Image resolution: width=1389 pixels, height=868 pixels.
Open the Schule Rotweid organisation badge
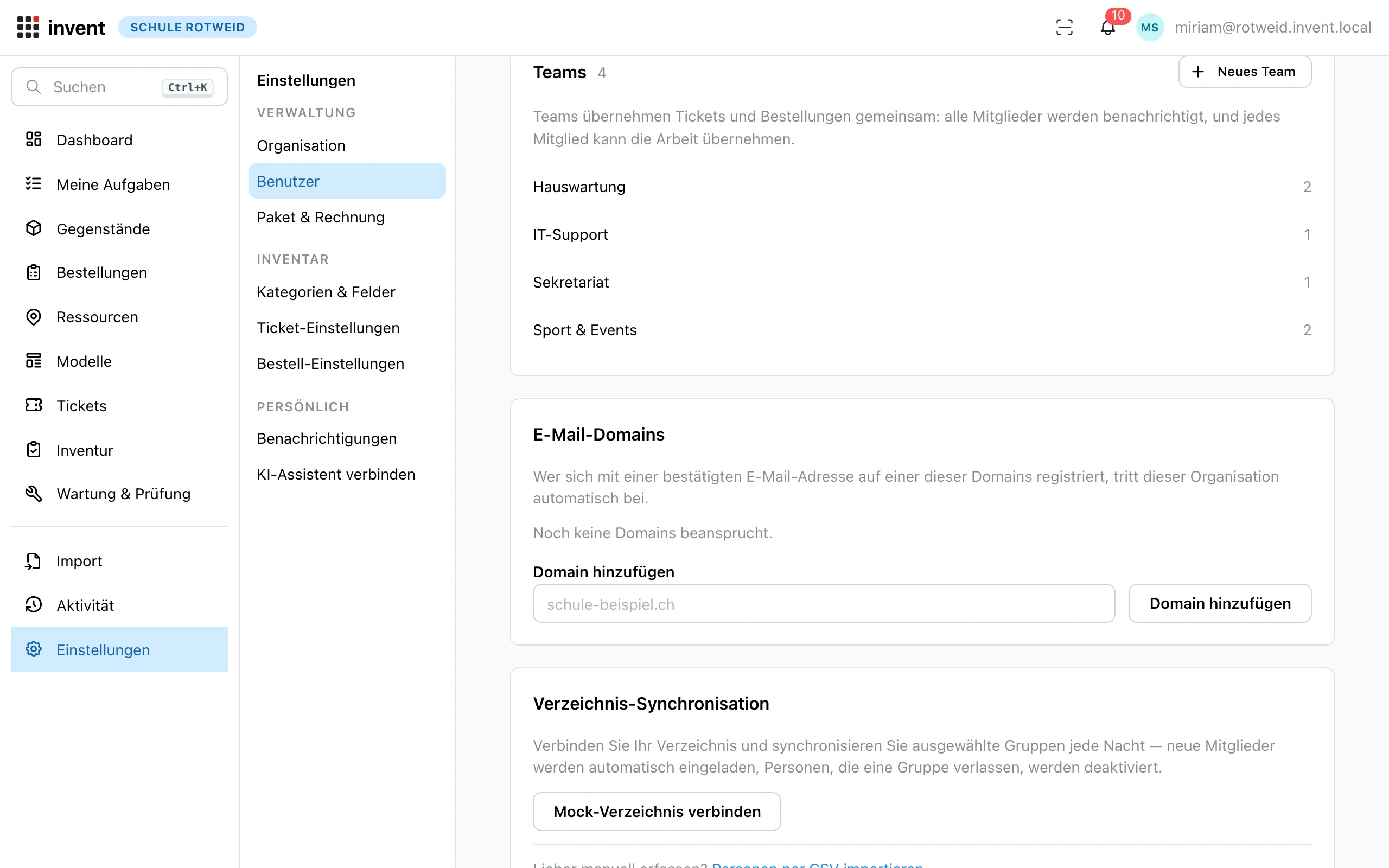click(187, 27)
